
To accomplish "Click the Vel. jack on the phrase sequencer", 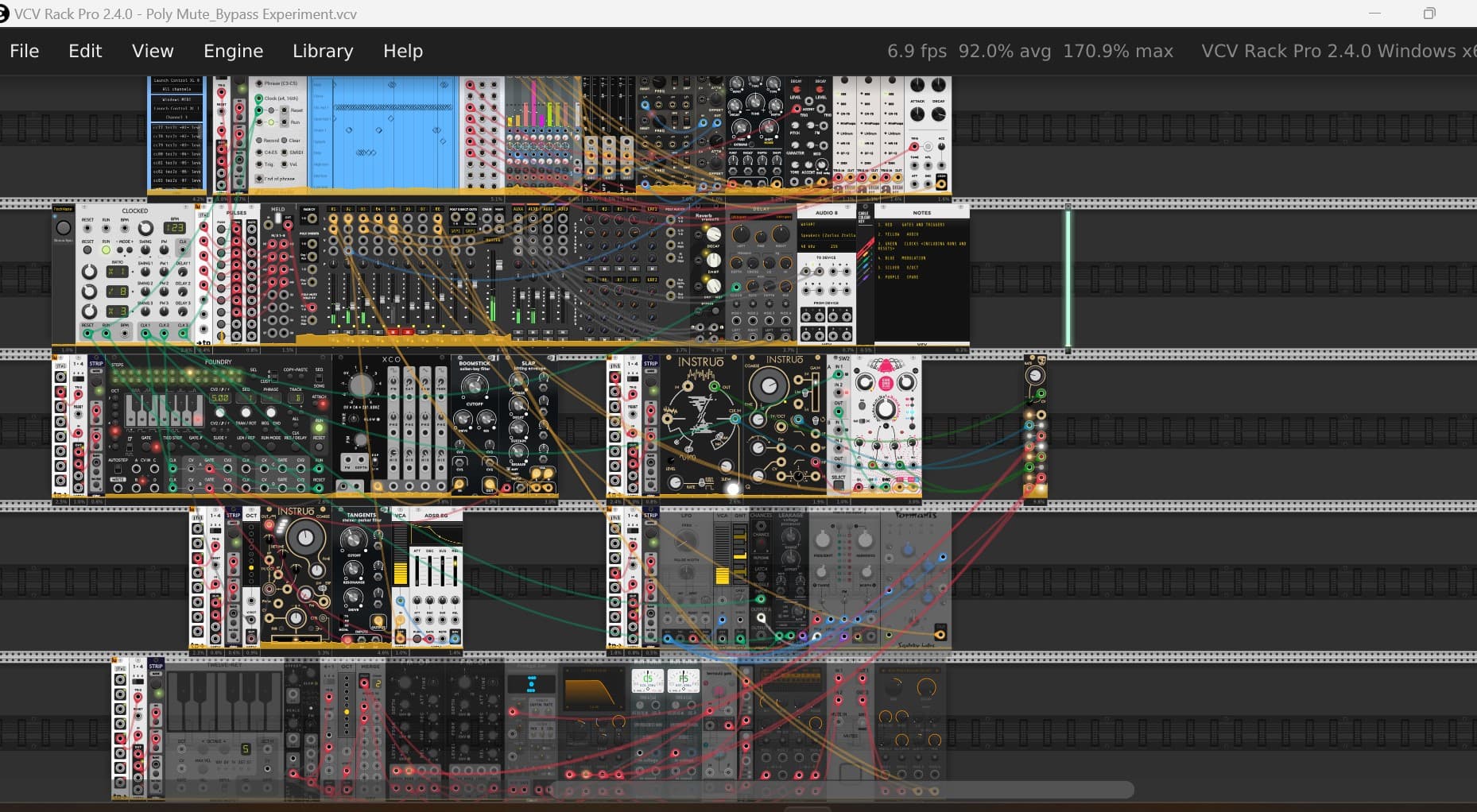I will [284, 164].
